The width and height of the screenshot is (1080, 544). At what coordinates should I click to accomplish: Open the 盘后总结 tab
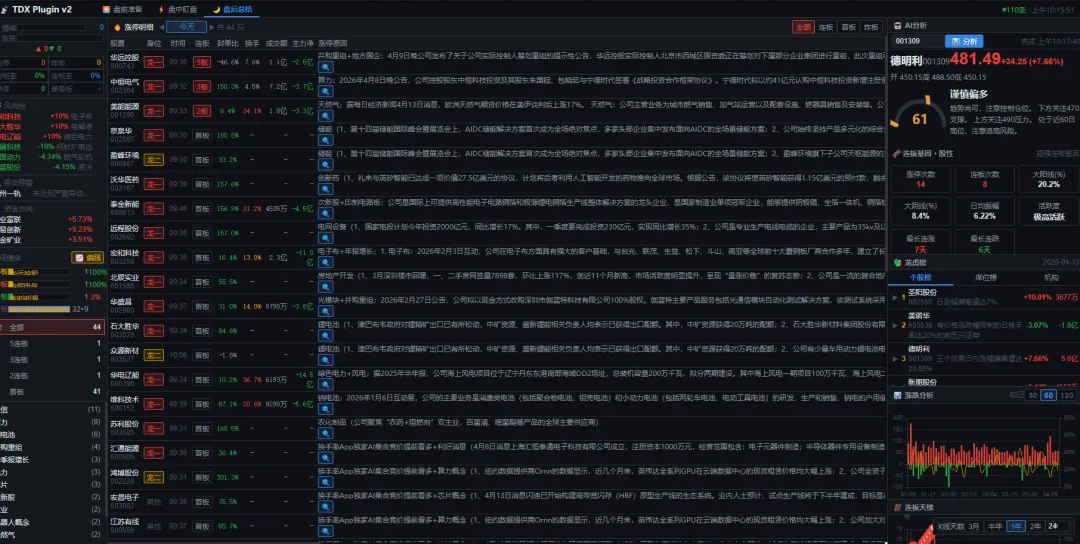pyautogui.click(x=232, y=10)
